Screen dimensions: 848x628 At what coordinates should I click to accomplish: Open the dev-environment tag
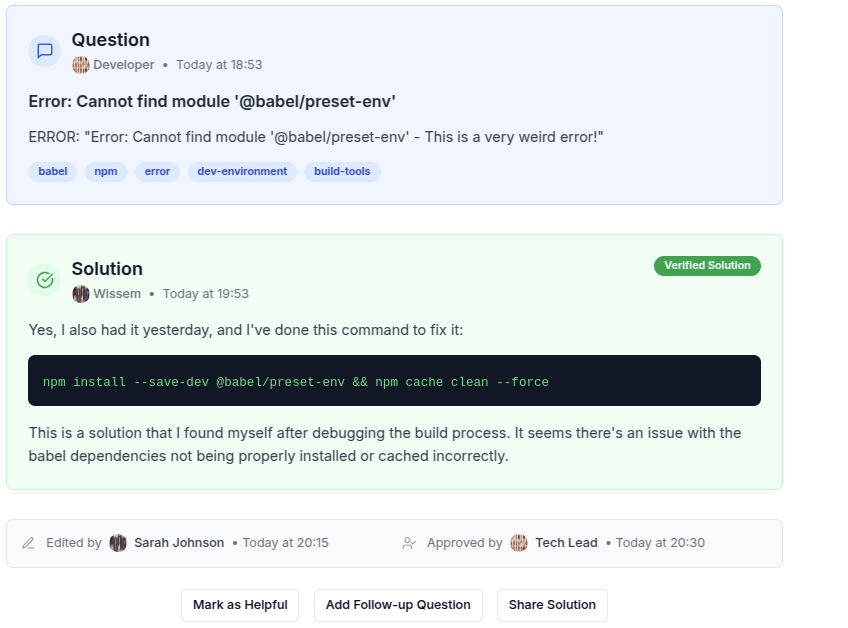[x=242, y=172]
